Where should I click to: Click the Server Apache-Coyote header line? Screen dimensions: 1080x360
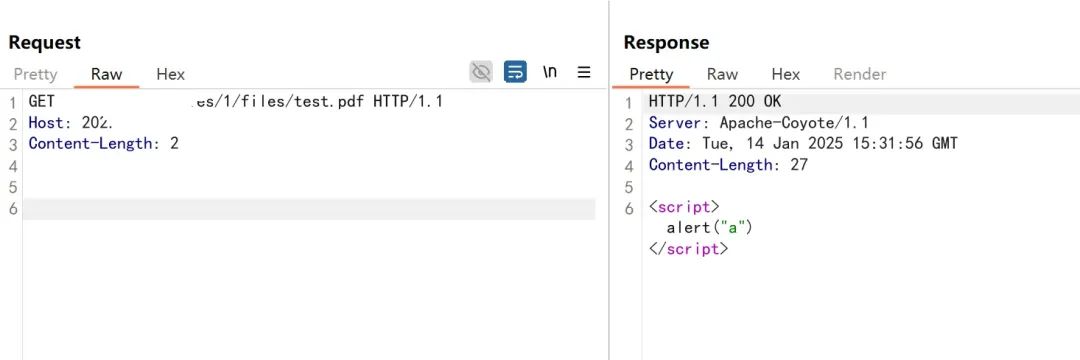758,123
